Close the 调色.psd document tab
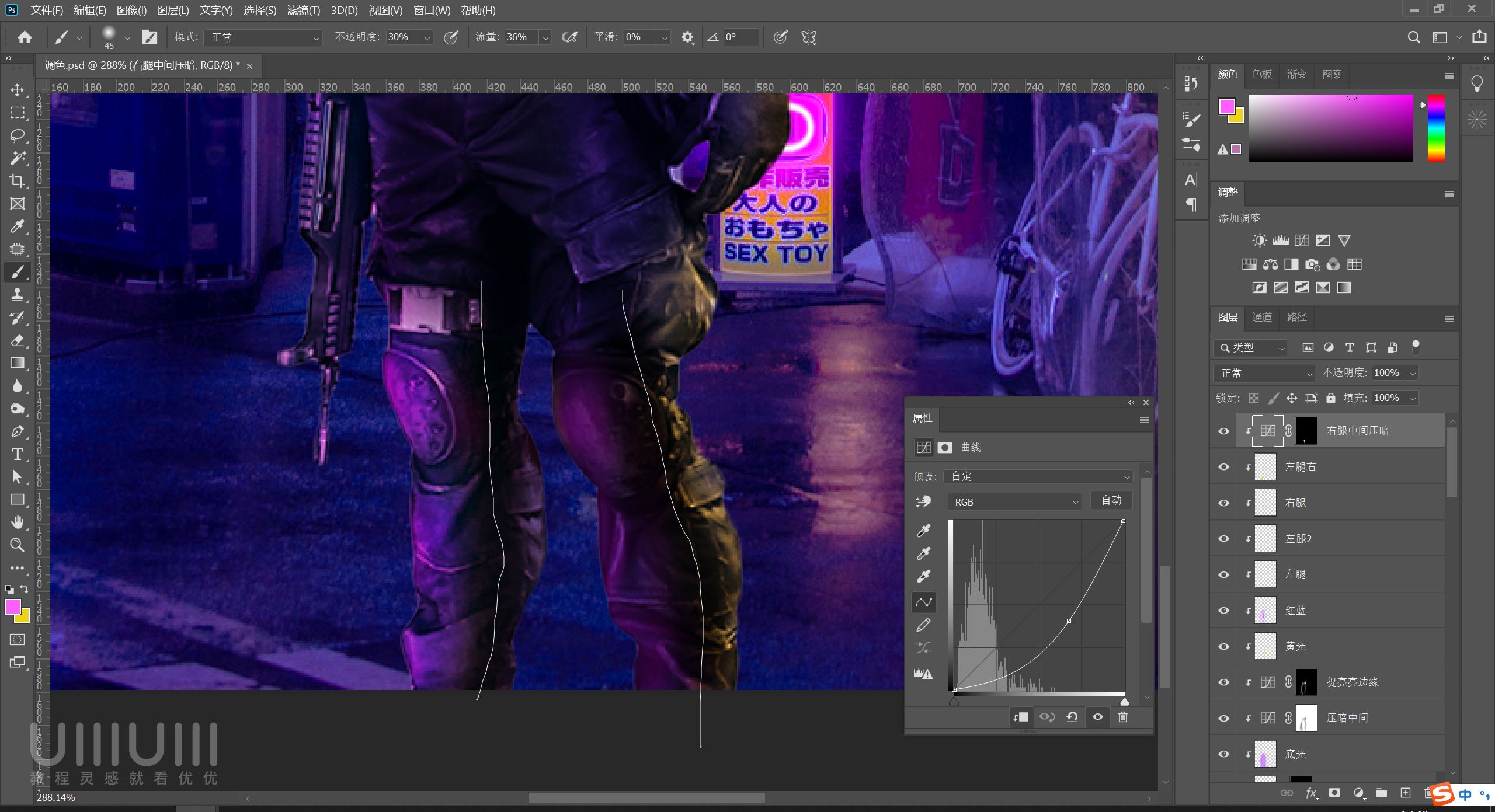 (x=250, y=66)
